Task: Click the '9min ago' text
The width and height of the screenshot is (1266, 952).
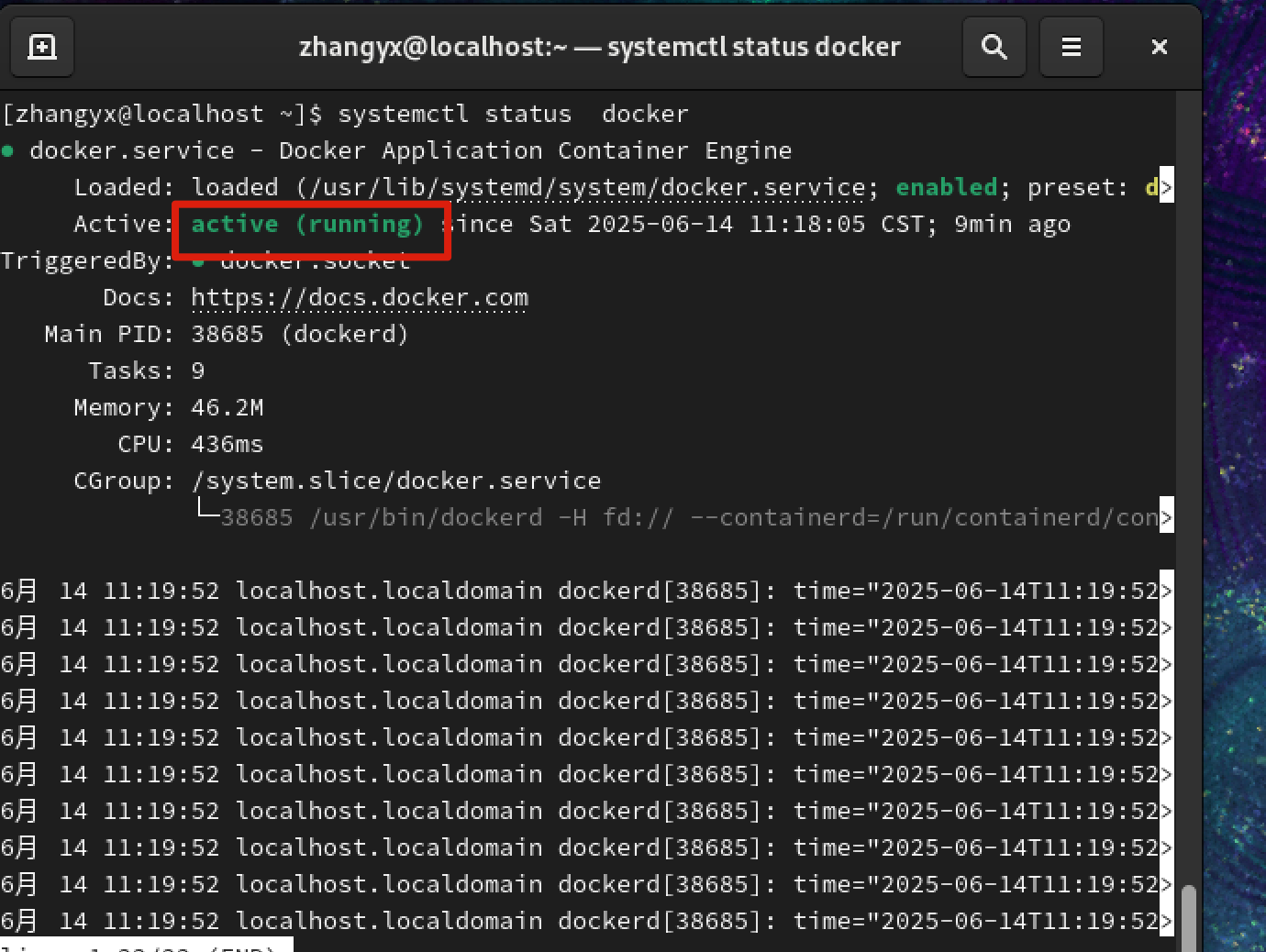Action: coord(1013,225)
